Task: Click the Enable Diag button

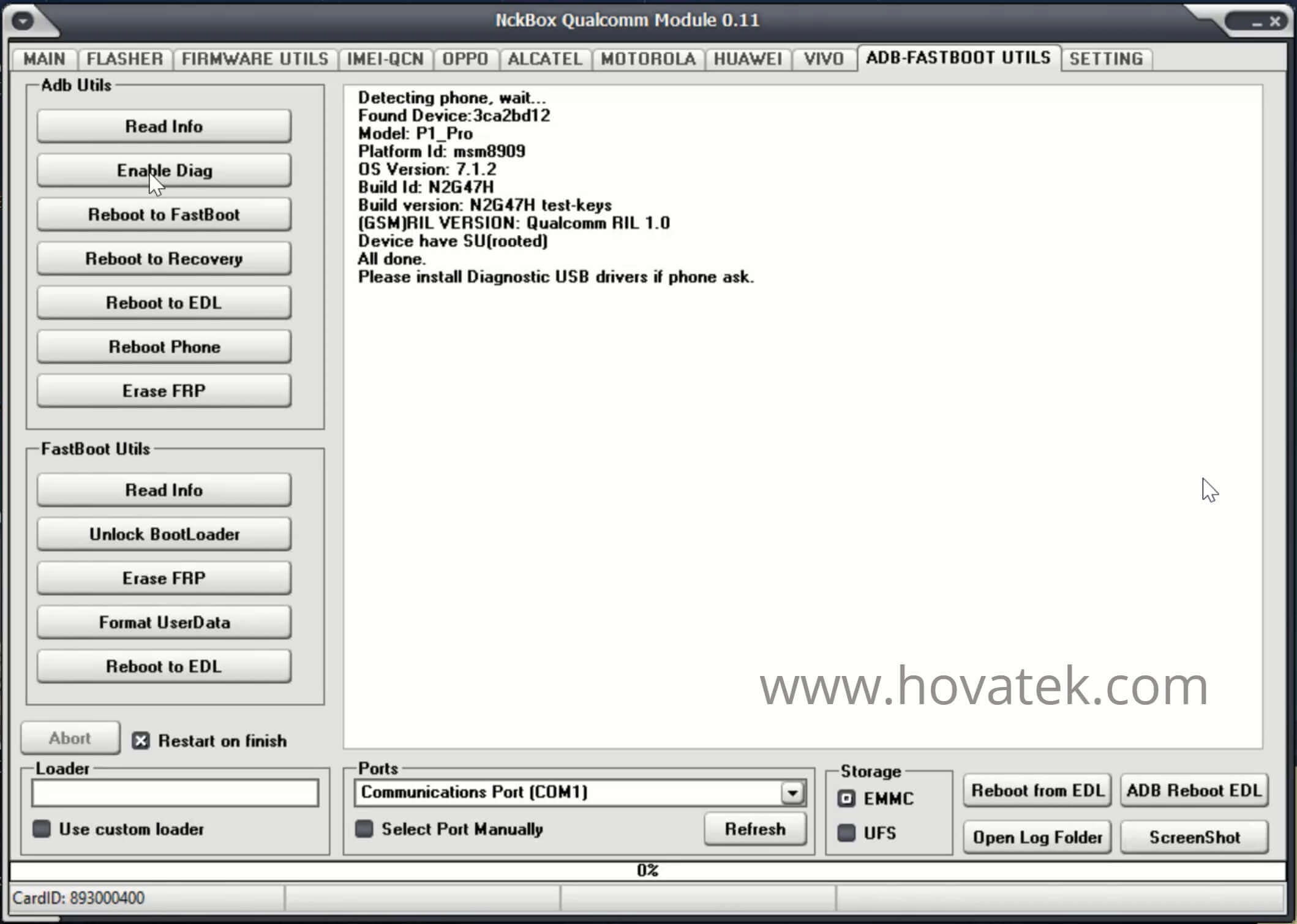Action: (x=164, y=170)
